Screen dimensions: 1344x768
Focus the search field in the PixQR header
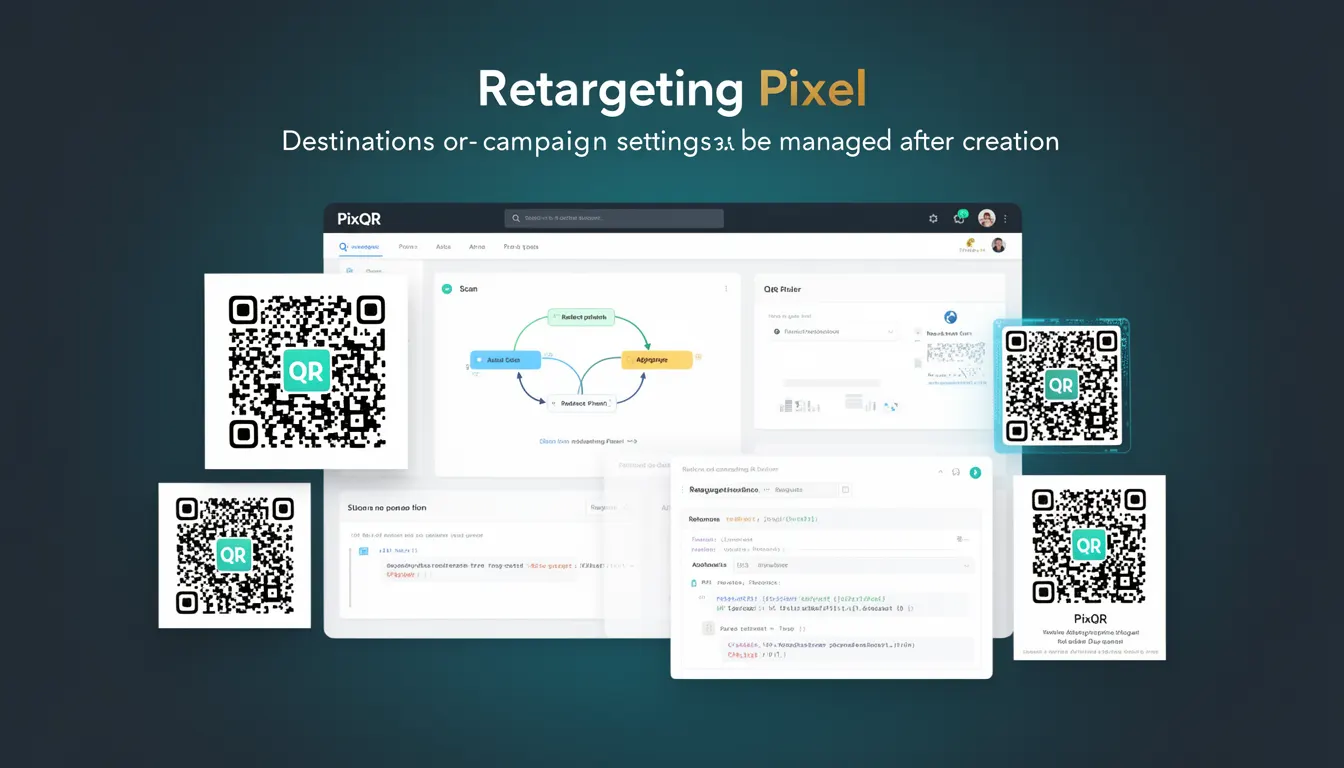click(x=614, y=218)
